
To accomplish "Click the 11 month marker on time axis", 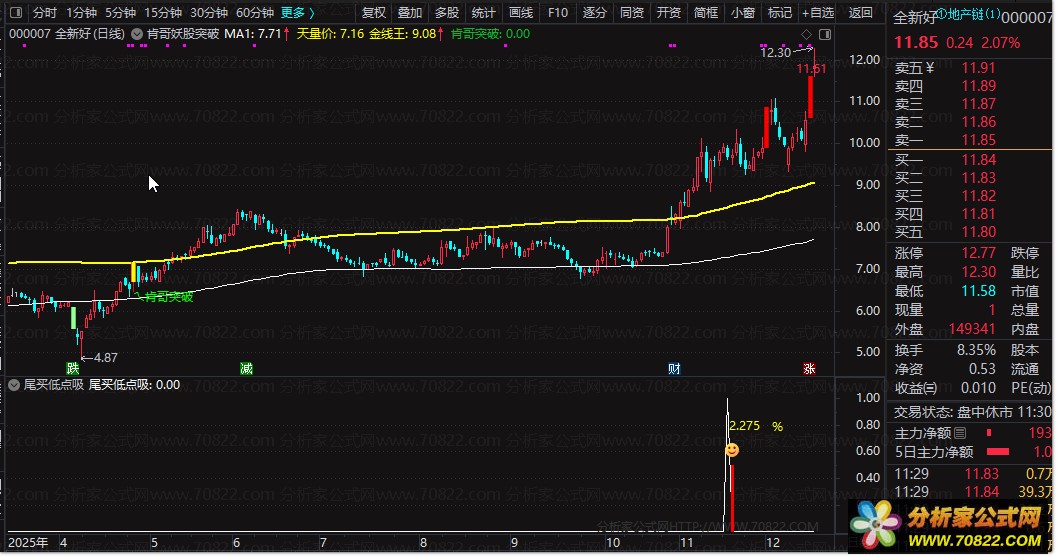I will coord(685,540).
